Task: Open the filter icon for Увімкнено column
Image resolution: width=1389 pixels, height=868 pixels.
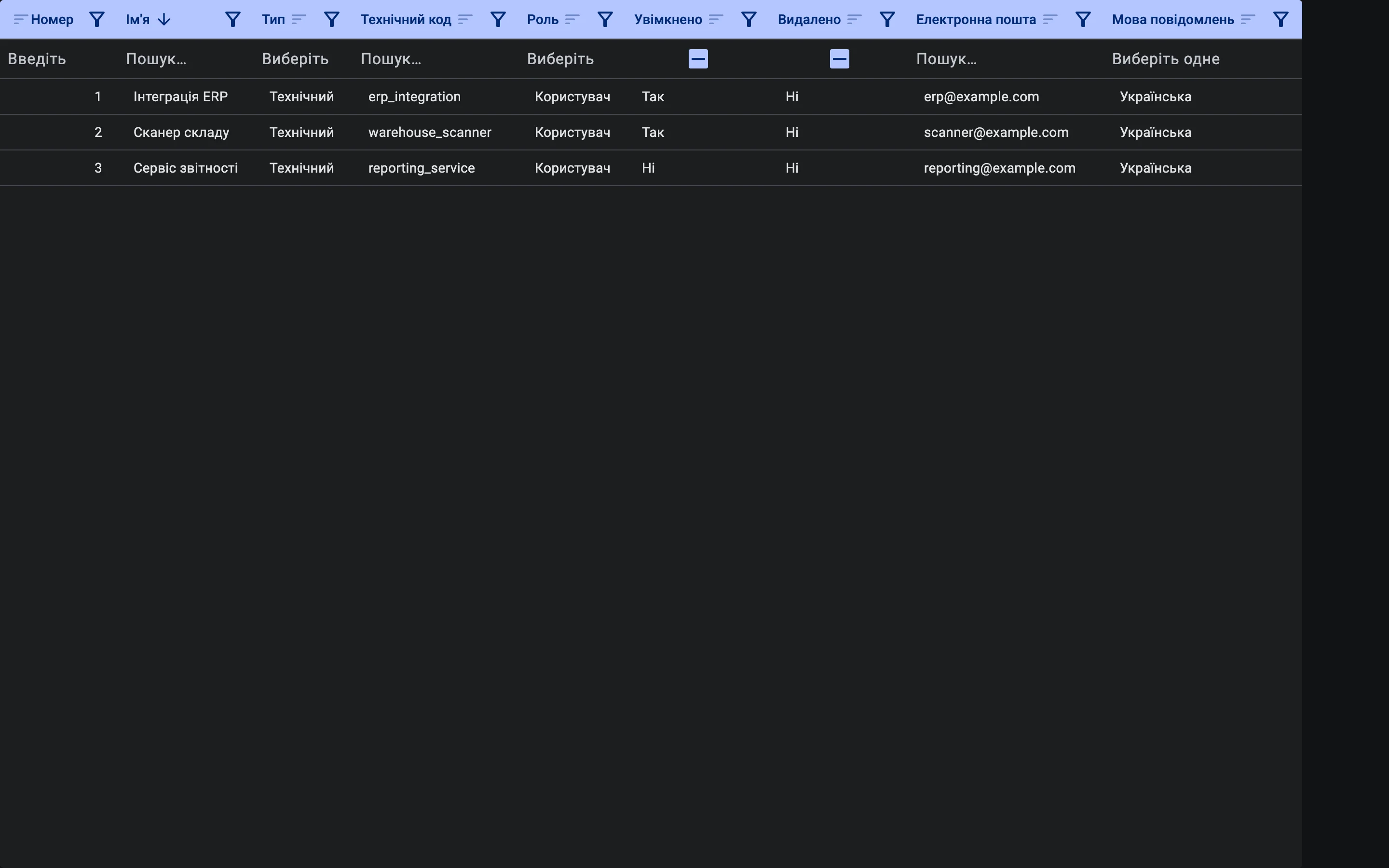Action: 749,19
